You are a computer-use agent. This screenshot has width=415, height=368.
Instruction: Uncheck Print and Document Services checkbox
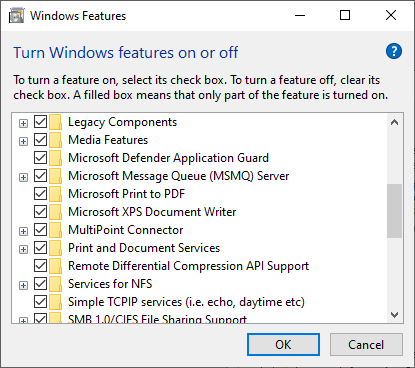coord(40,248)
